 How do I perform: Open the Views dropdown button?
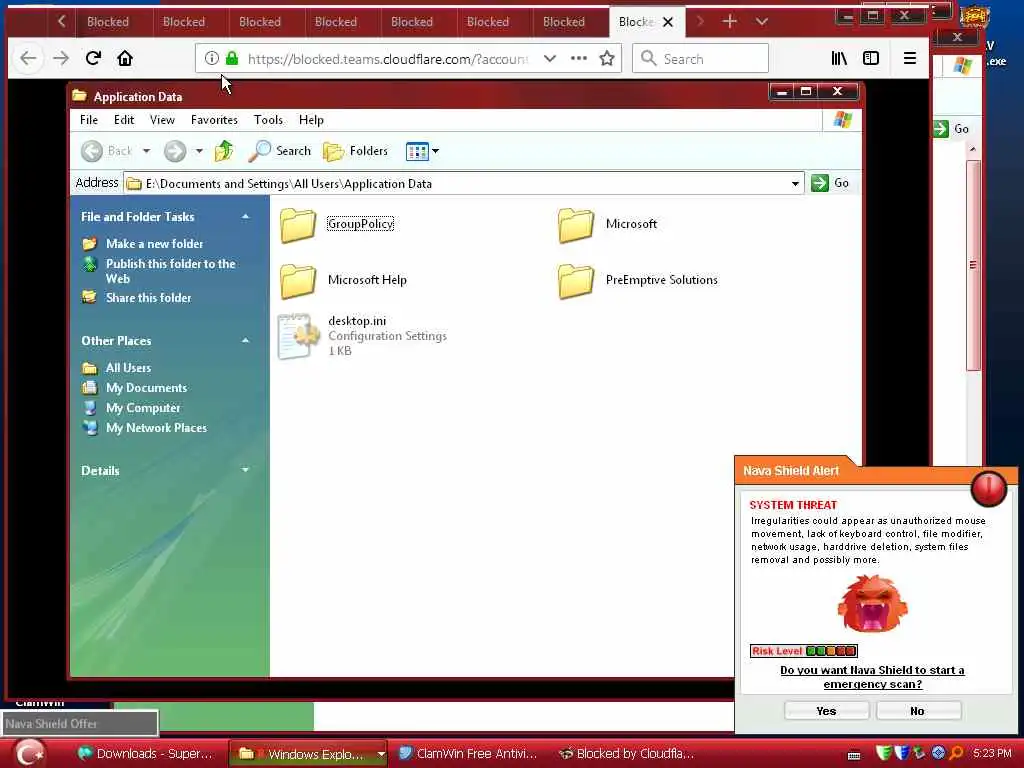click(422, 151)
